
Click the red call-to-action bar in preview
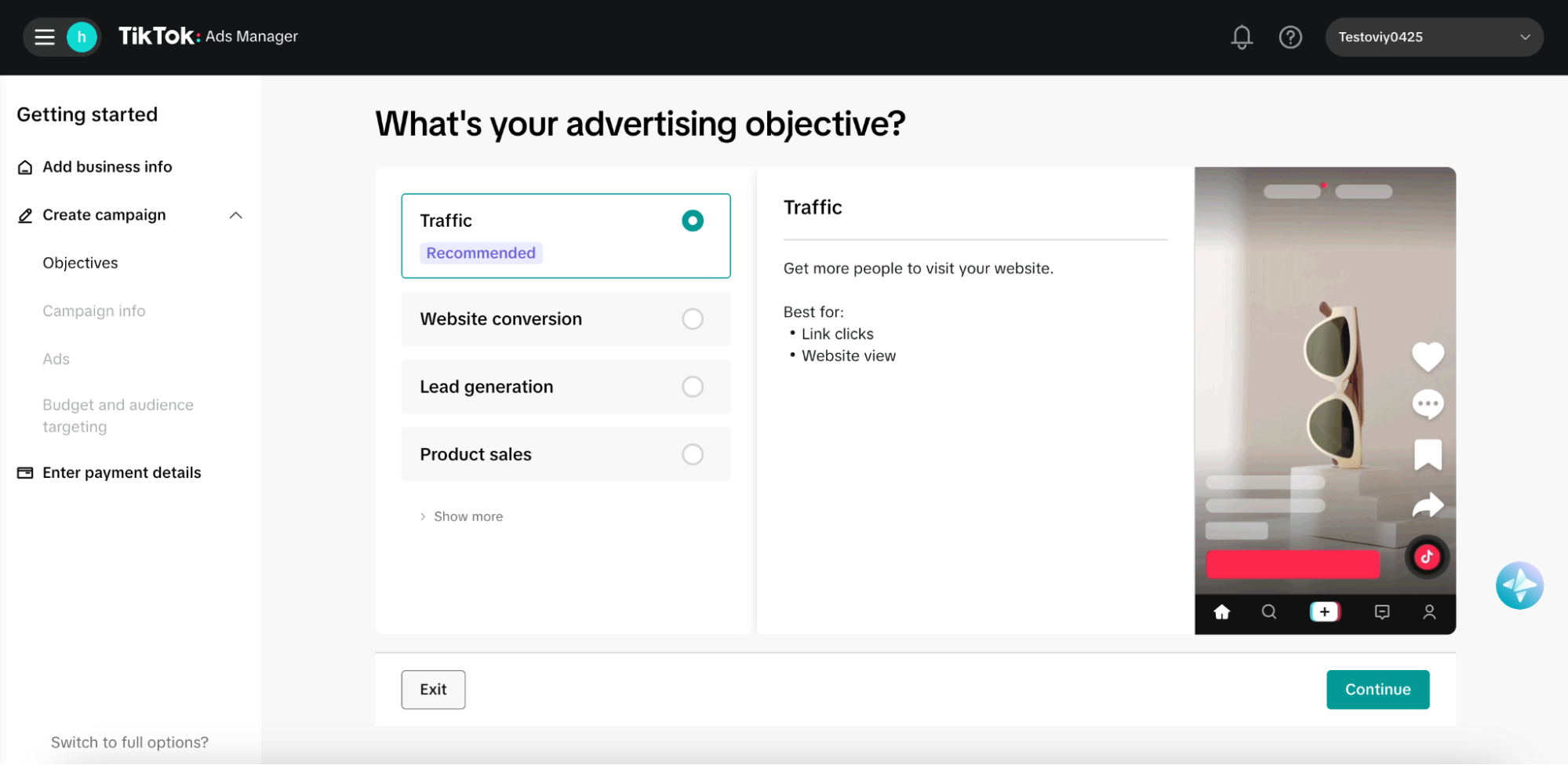[1293, 564]
